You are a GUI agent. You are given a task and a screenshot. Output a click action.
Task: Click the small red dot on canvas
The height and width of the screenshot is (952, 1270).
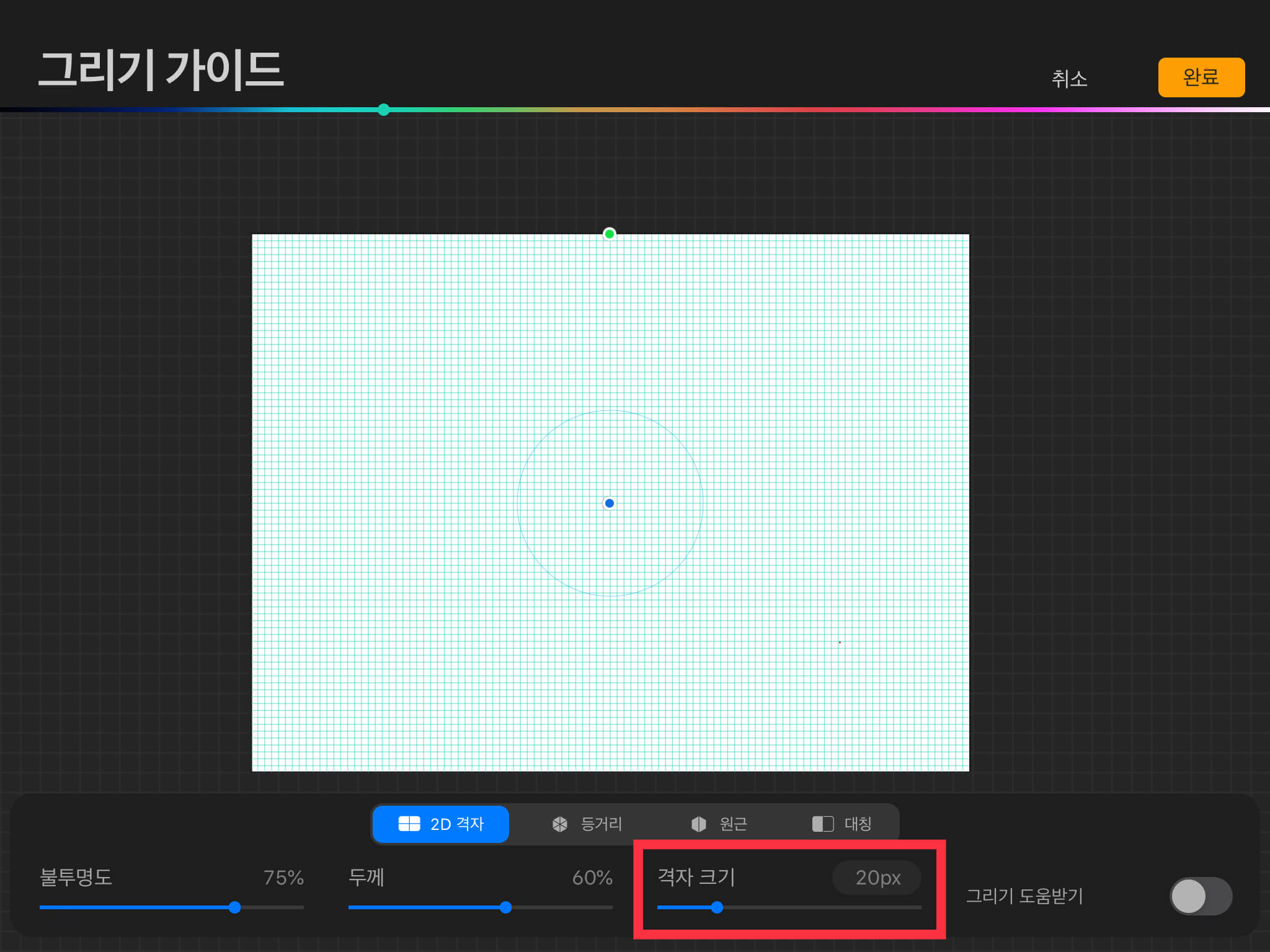(x=840, y=642)
